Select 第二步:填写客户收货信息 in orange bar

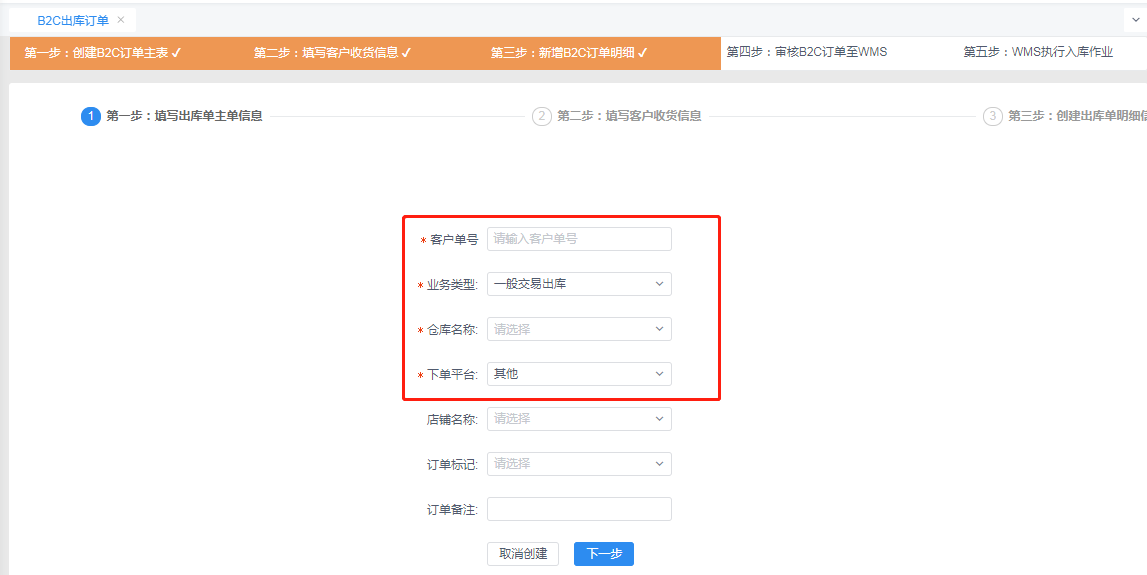tap(332, 53)
